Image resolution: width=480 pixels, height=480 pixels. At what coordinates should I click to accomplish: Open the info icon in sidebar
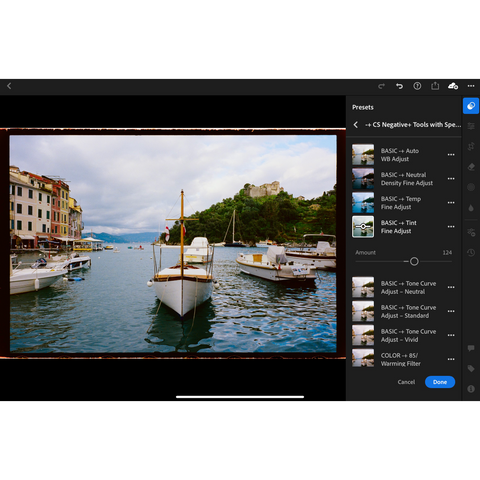(471, 389)
